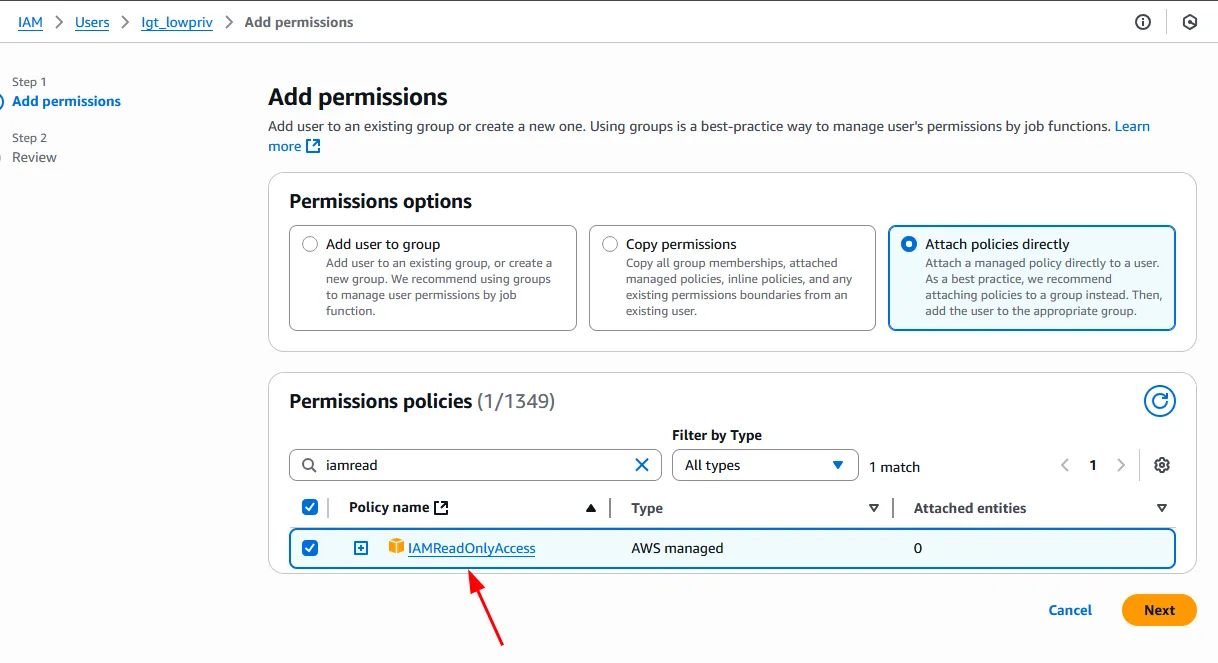Viewport: 1218px width, 663px height.
Task: Uncheck the IAMReadOnlyAccess policy checkbox
Action: coord(310,548)
